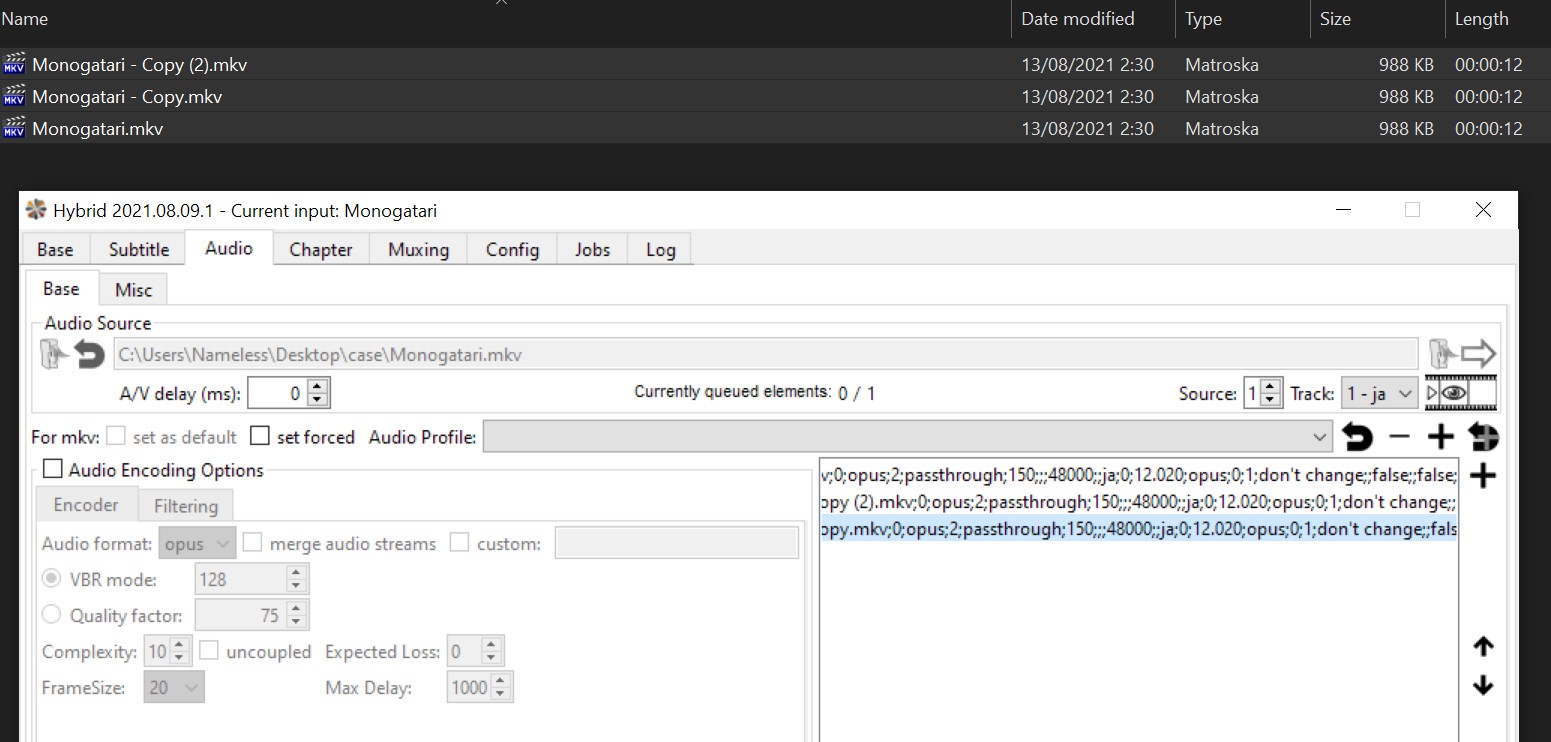The image size is (1551, 742).
Task: Click the minus icon to remove audio profile
Action: click(x=1400, y=437)
